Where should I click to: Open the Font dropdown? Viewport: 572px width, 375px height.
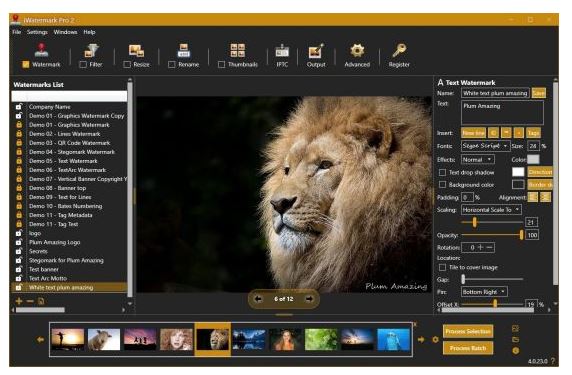(485, 146)
